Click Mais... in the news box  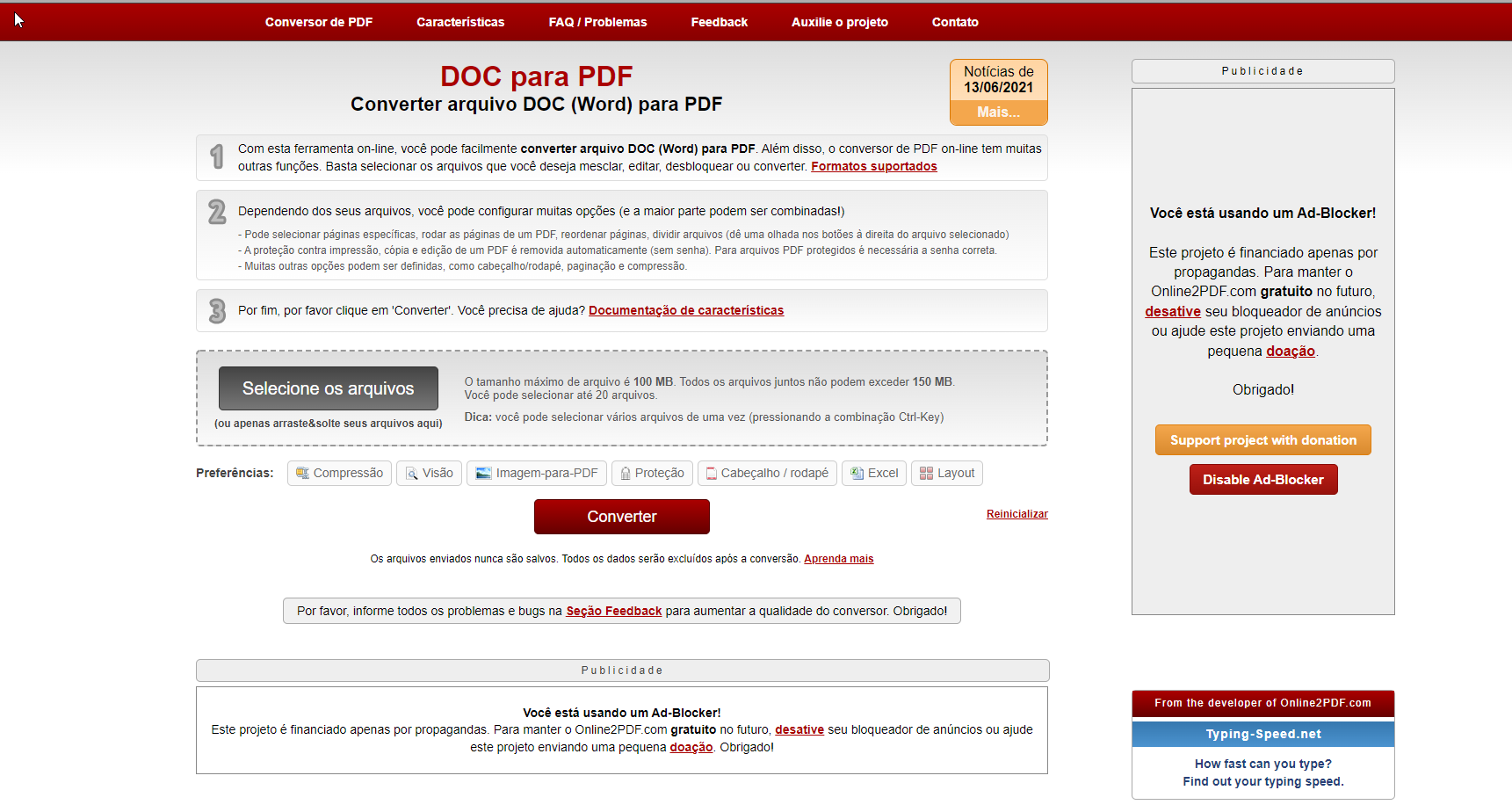999,112
